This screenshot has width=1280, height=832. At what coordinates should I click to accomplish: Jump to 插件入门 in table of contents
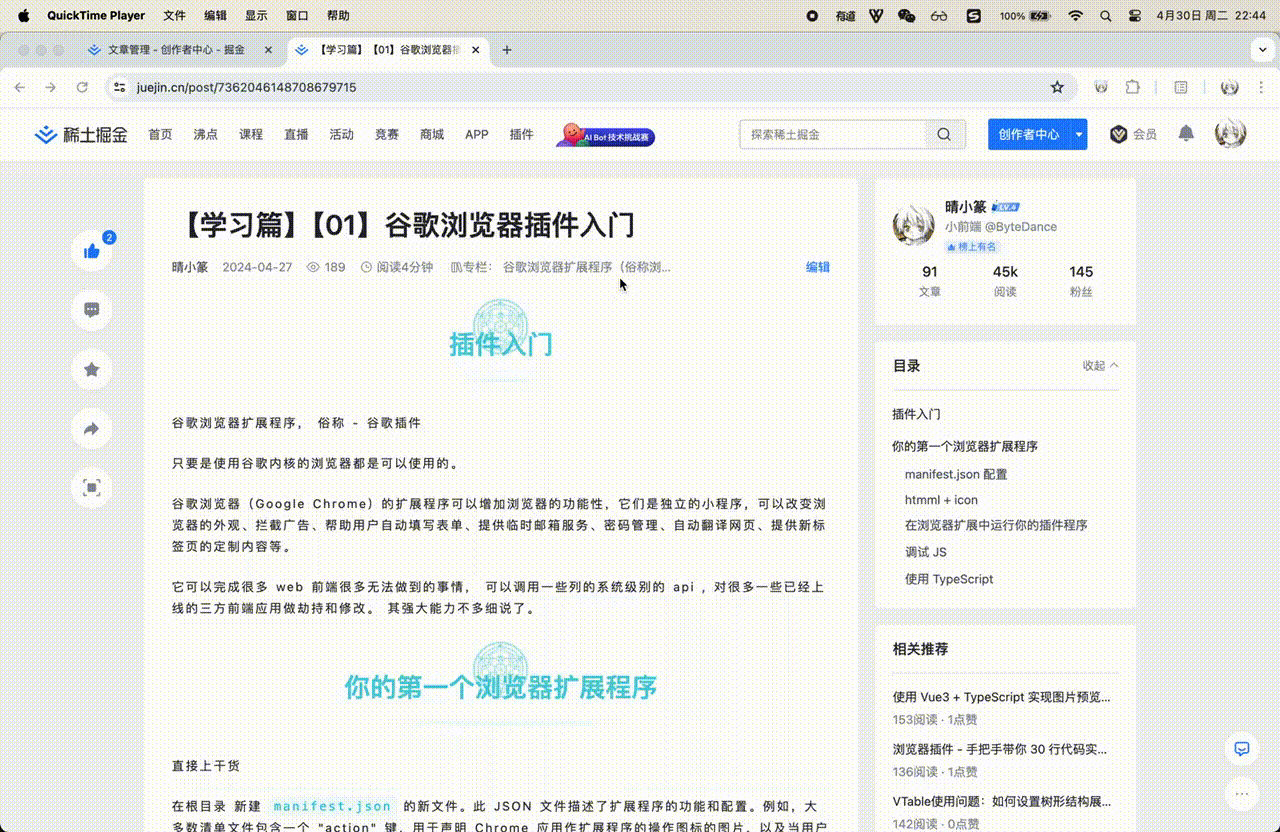coord(916,414)
